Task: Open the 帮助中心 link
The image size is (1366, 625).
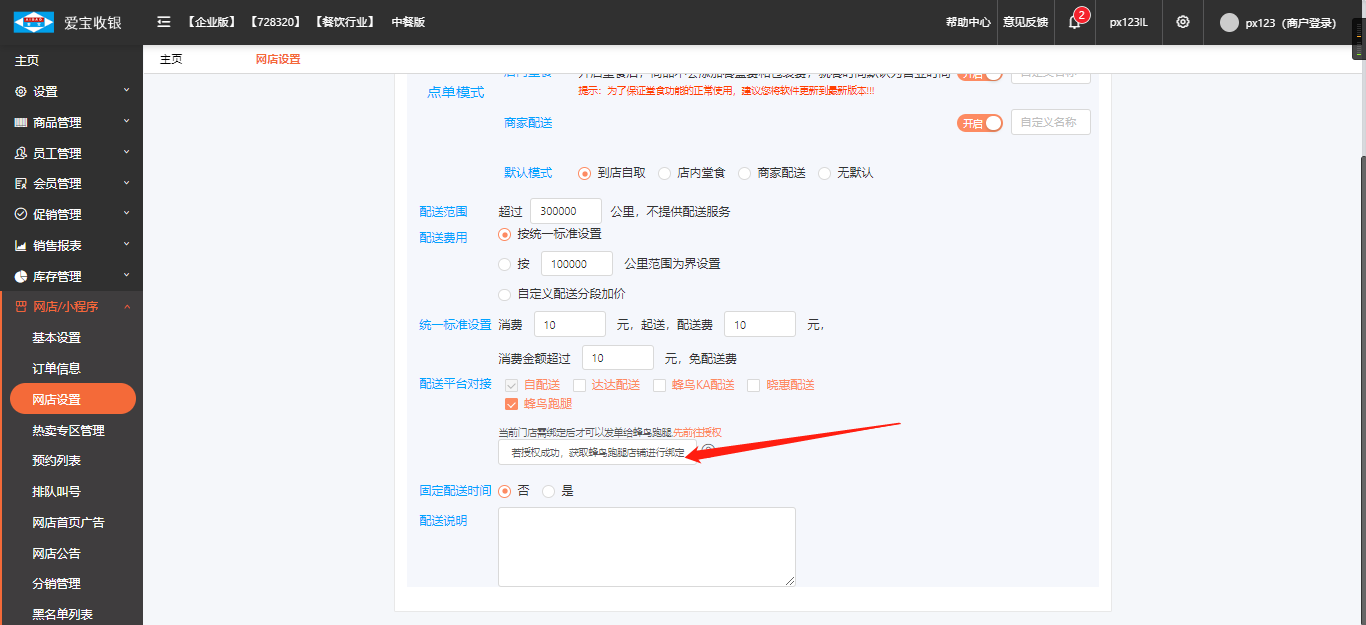Action: coord(967,22)
